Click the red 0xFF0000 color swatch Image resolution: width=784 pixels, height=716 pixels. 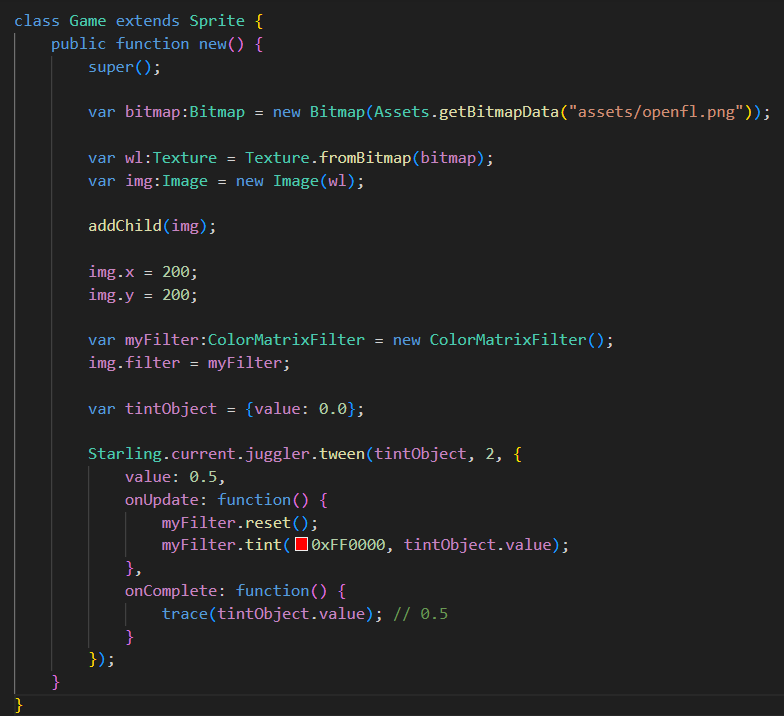pyautogui.click(x=301, y=545)
